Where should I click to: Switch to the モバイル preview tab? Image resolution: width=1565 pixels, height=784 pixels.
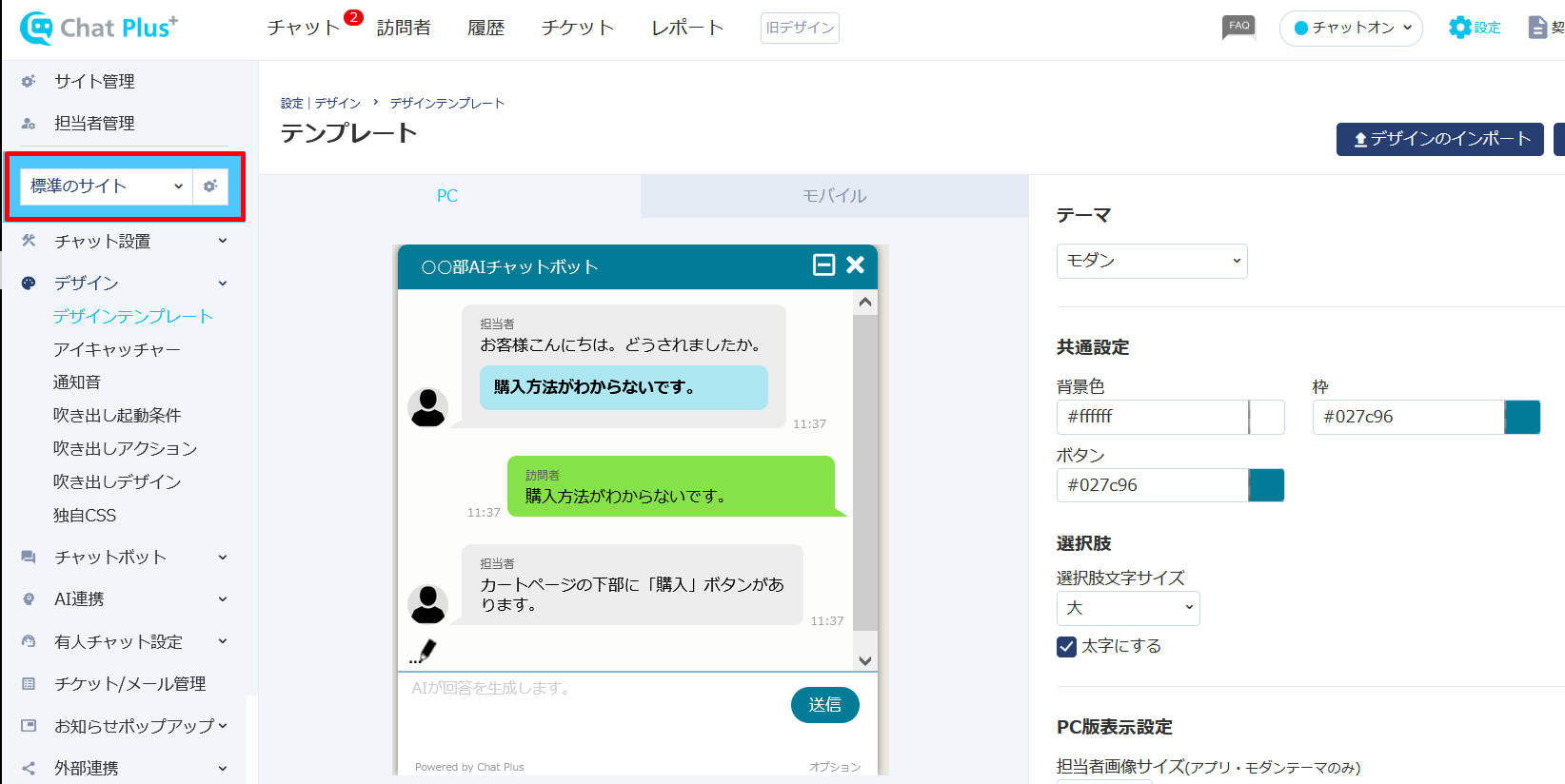tap(834, 196)
